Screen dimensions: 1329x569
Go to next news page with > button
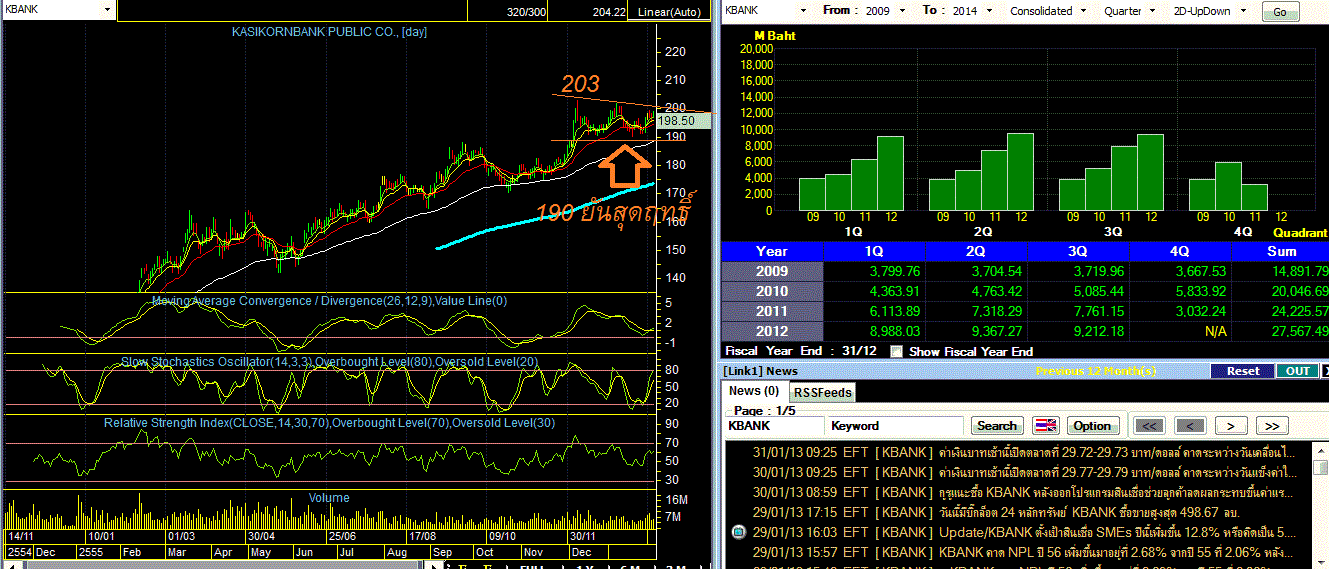pyautogui.click(x=1231, y=425)
